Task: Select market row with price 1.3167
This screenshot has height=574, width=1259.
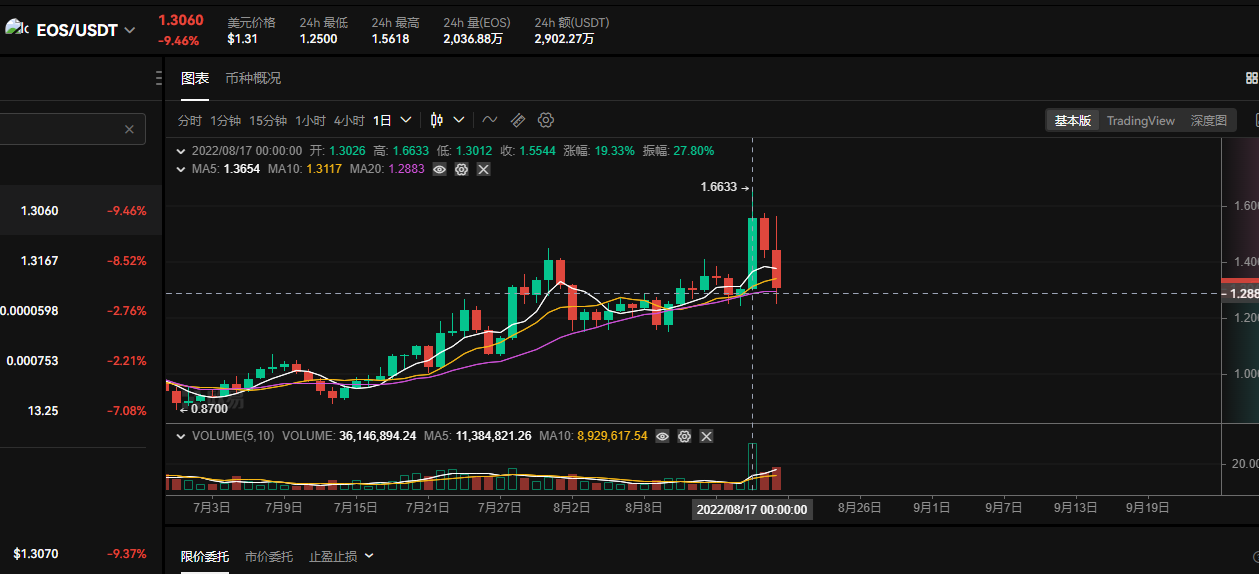Action: [x=80, y=261]
